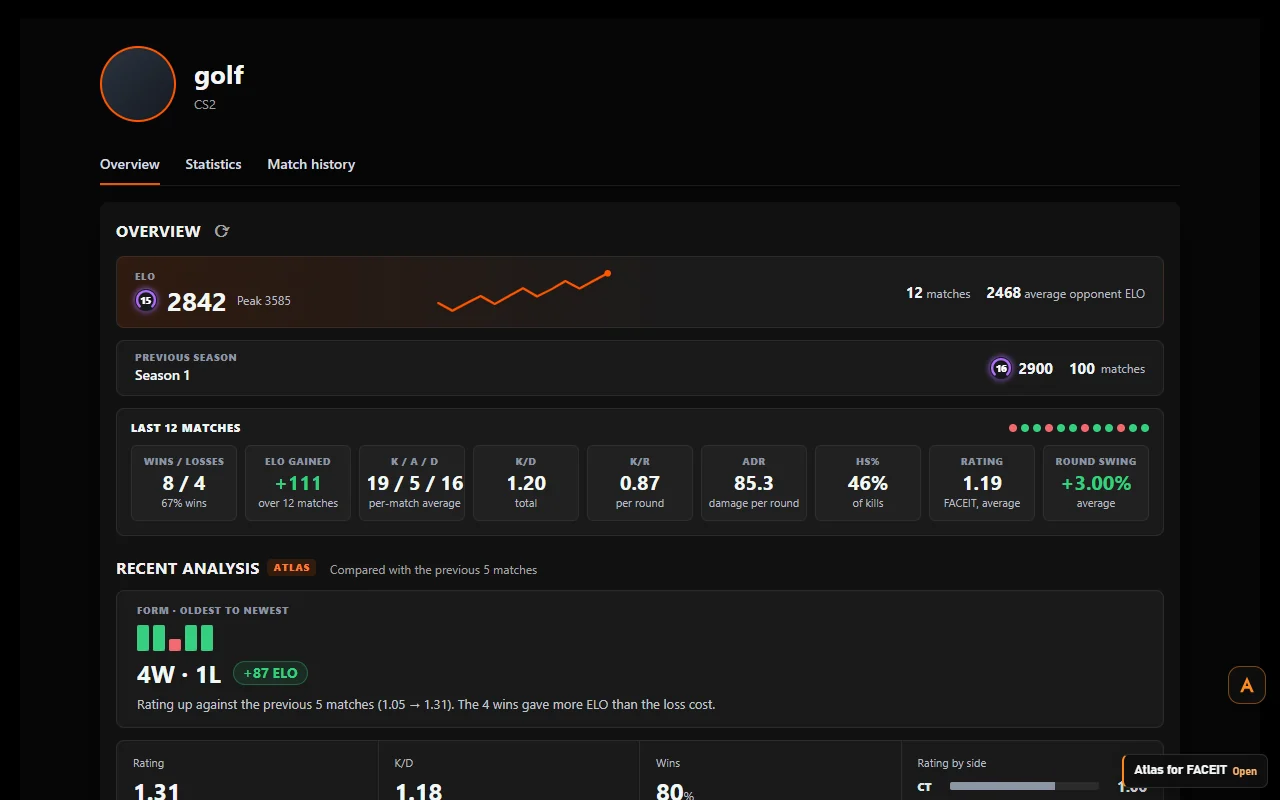The height and width of the screenshot is (800, 1280).
Task: Click the Peak 3585 label
Action: (264, 301)
